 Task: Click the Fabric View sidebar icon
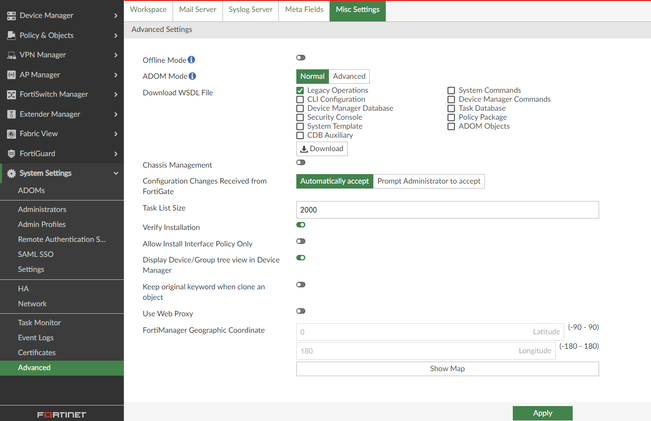(x=11, y=134)
